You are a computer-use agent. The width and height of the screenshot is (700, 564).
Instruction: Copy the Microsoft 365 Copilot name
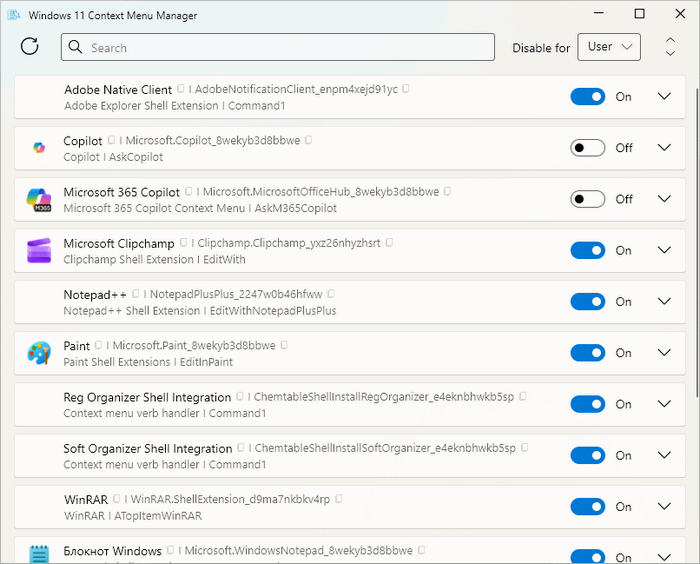pos(188,191)
